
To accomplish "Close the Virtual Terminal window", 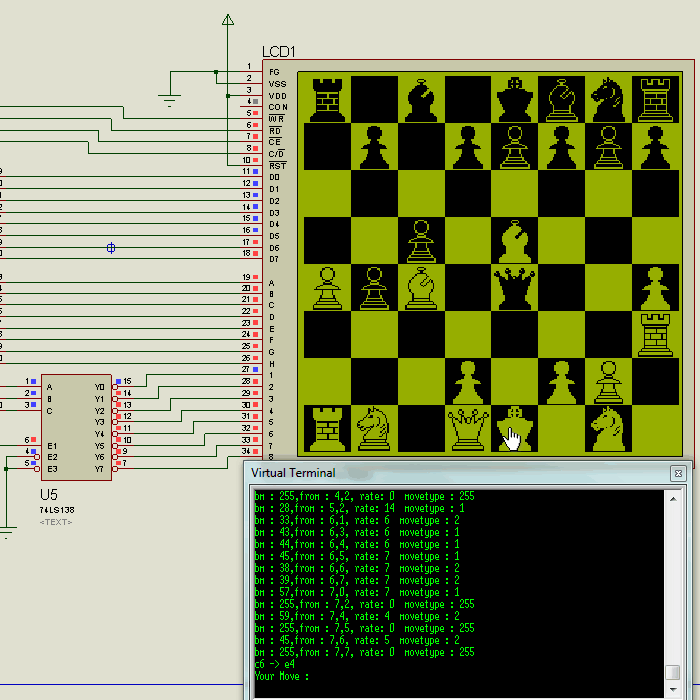I will pos(678,473).
